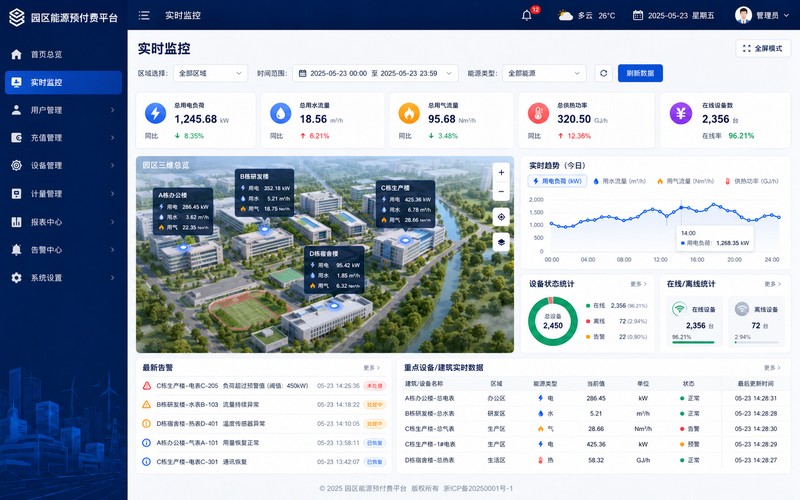Open 更多 link in 最新告警 panel
The width and height of the screenshot is (800, 500).
click(x=371, y=368)
